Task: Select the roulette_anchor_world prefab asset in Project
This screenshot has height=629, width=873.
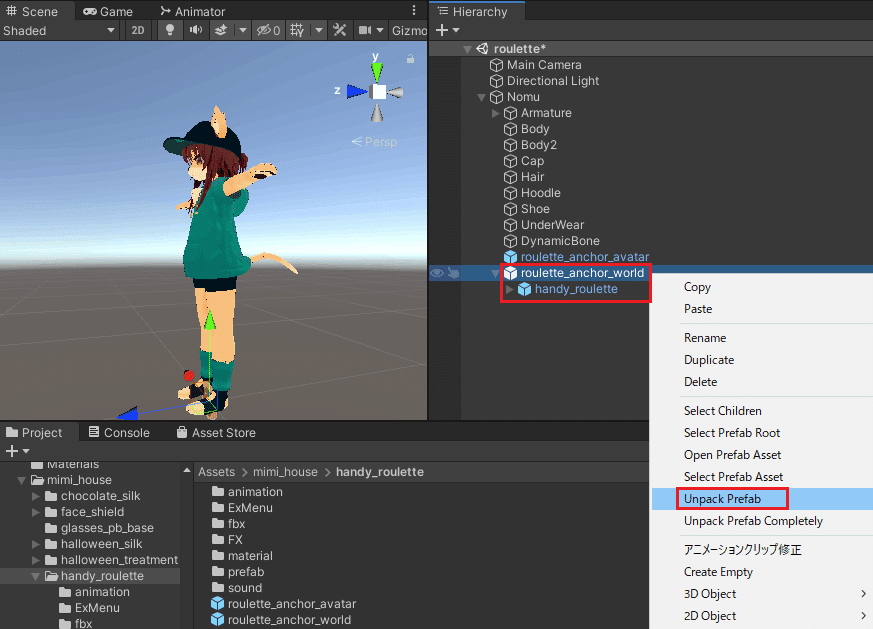Action: pos(289,620)
